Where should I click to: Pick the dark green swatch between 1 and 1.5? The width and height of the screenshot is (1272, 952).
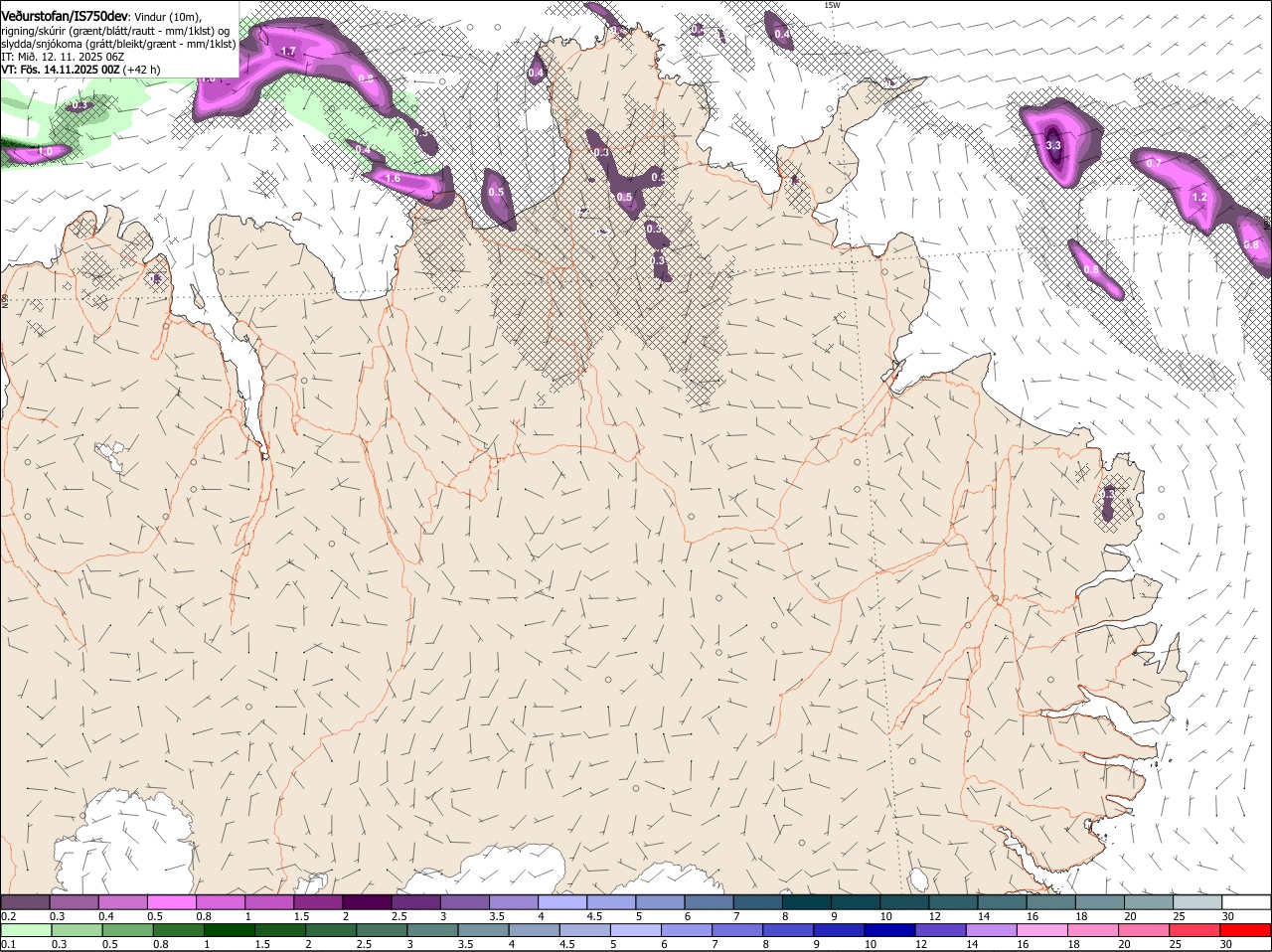click(227, 930)
